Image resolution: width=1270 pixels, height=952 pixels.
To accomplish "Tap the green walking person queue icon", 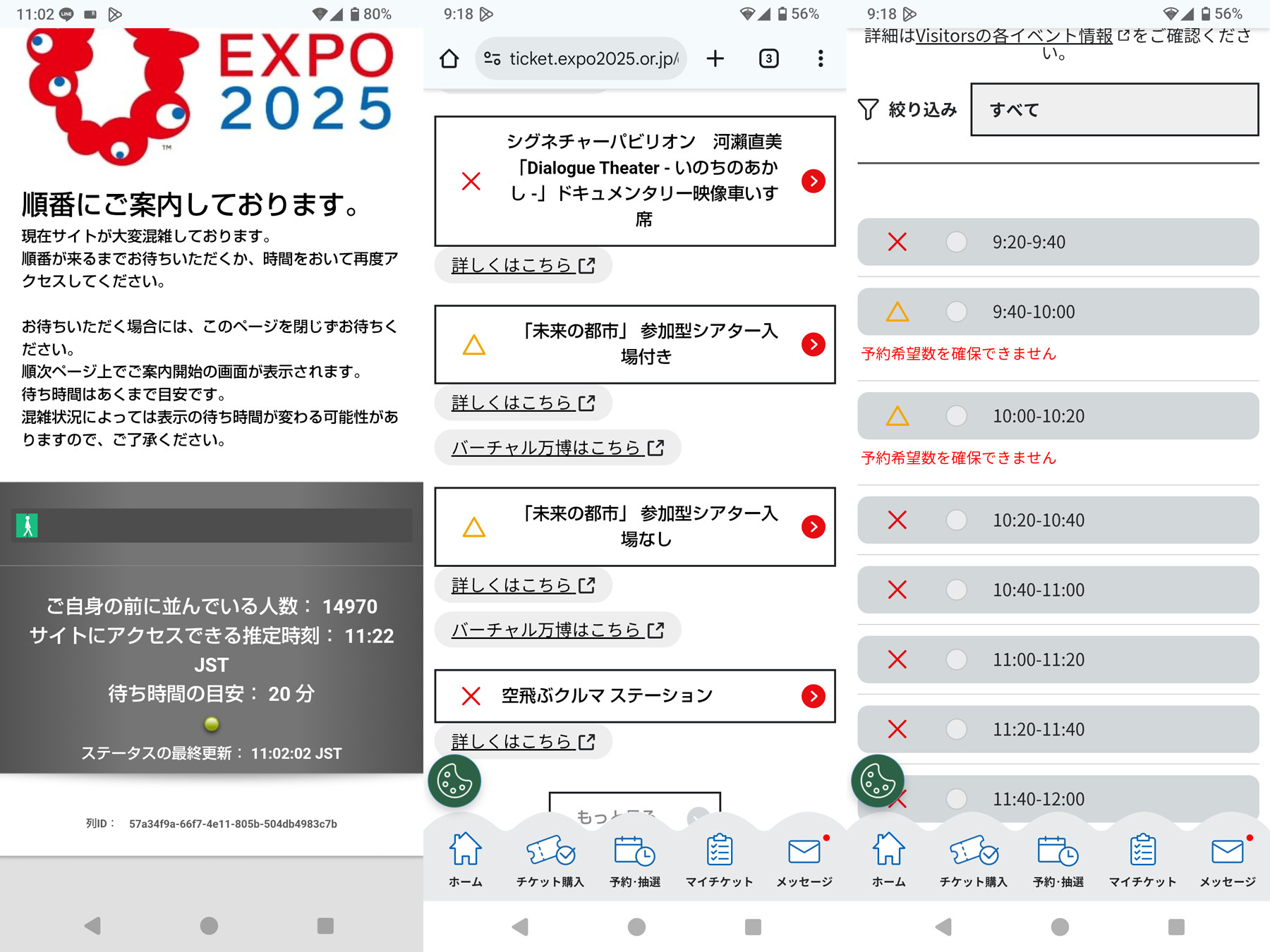I will pos(28,525).
